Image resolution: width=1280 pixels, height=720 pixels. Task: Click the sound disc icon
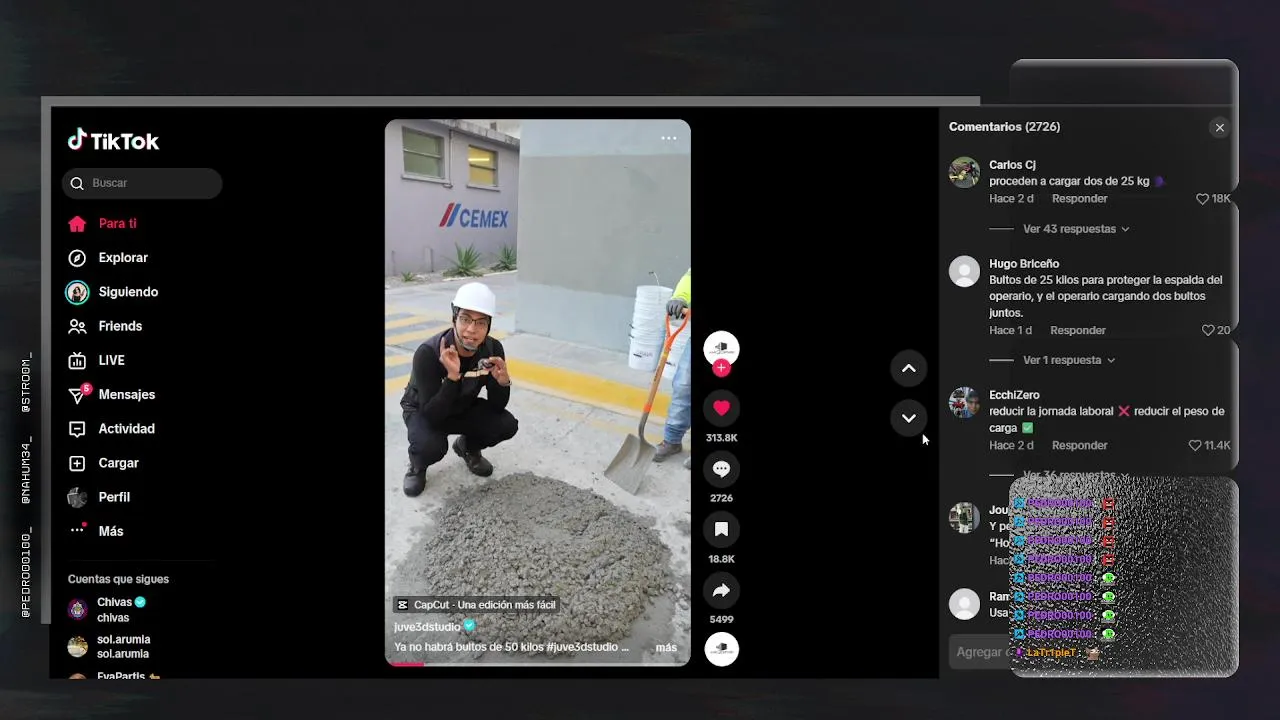pos(721,649)
